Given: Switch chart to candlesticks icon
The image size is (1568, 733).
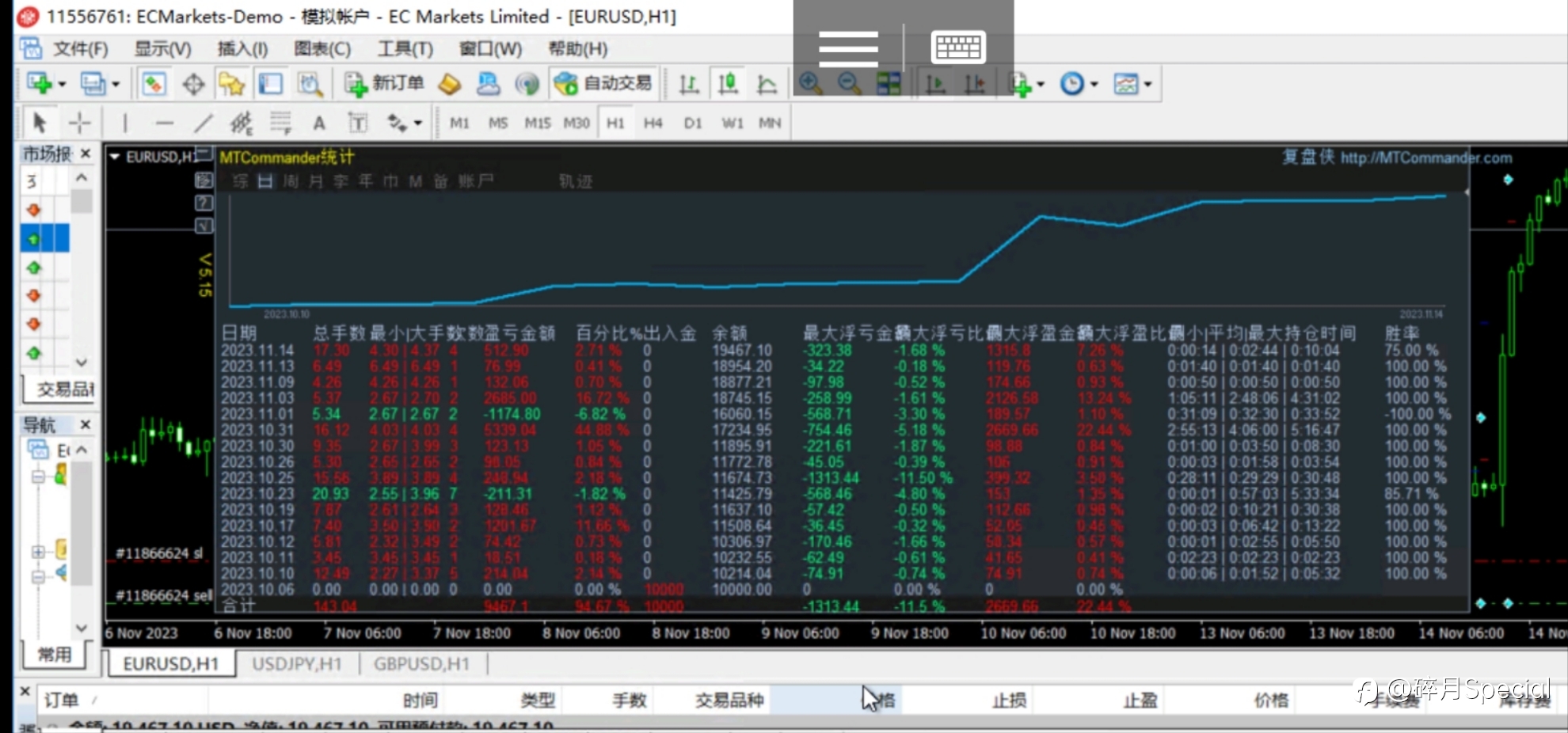Looking at the screenshot, I should coord(728,84).
